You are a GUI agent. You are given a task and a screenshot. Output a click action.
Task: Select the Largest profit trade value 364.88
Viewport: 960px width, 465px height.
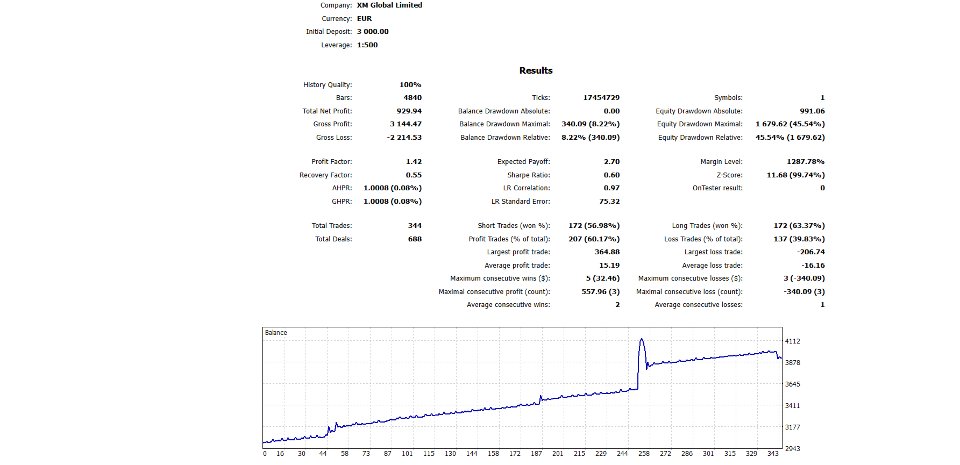pyautogui.click(x=607, y=252)
